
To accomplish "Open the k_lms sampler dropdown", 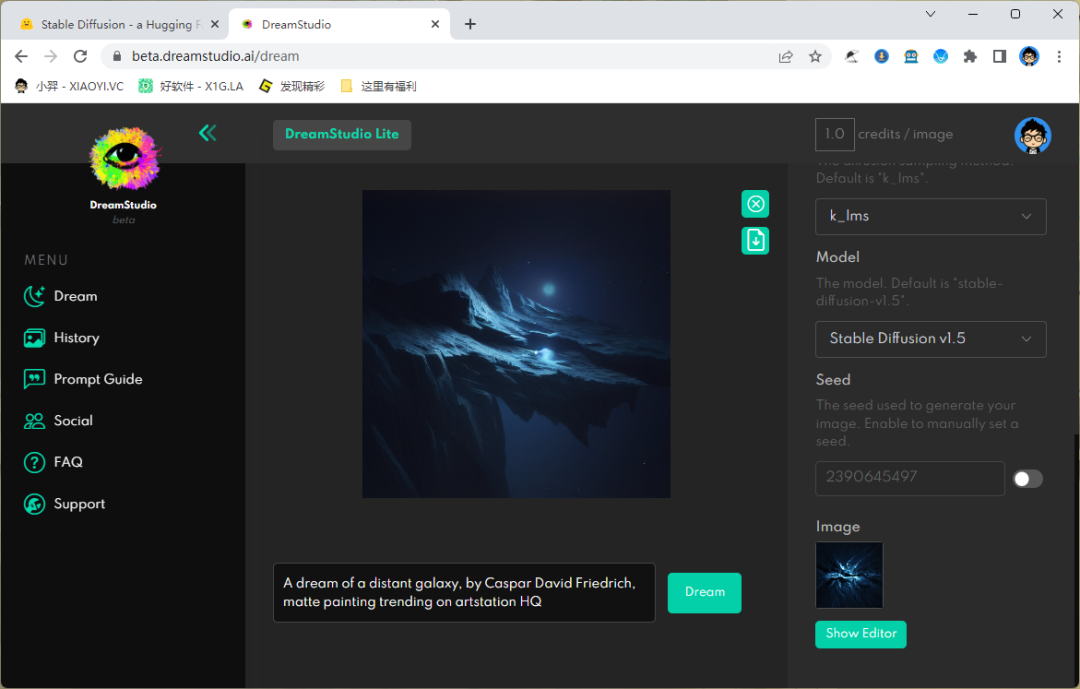I will pos(931,216).
